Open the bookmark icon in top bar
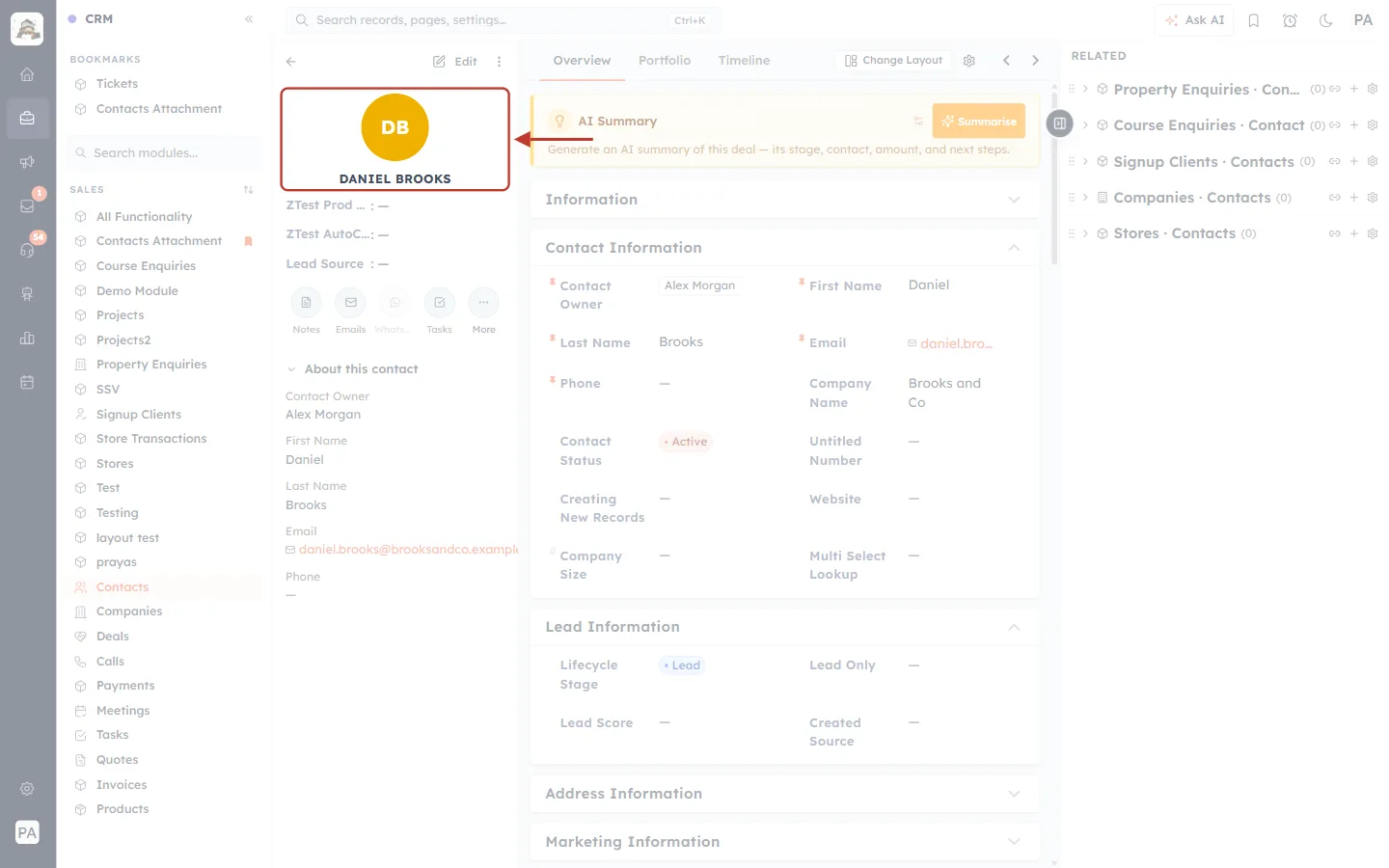 click(1254, 20)
